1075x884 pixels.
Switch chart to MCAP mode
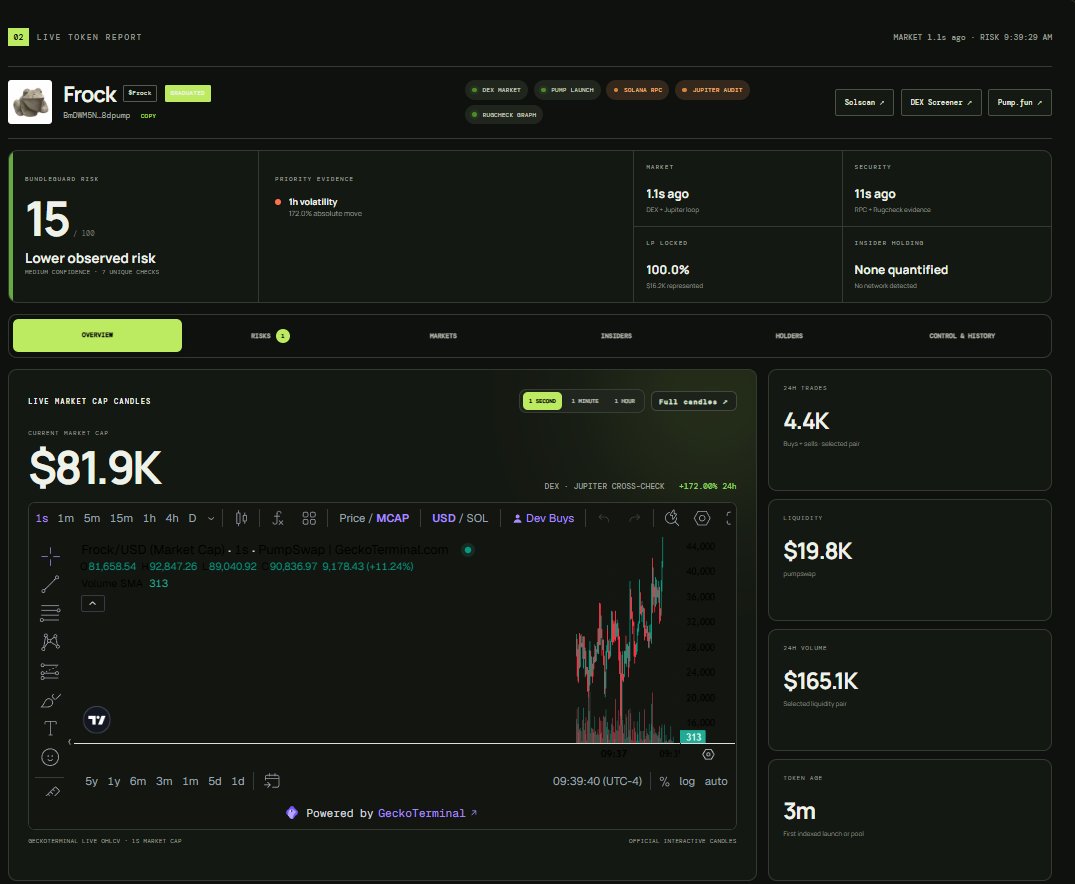pyautogui.click(x=392, y=518)
